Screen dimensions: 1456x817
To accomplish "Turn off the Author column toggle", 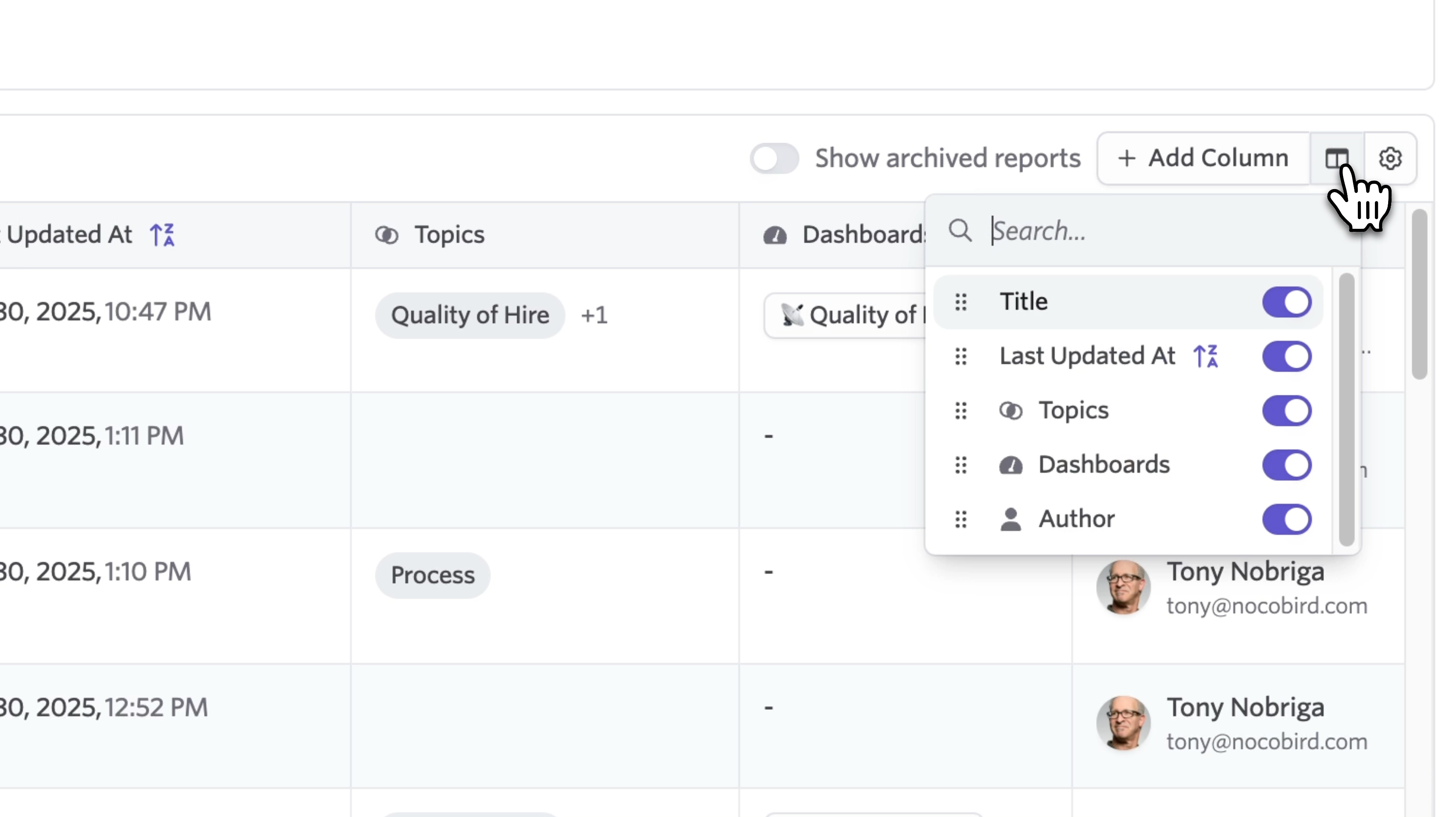I will (x=1287, y=519).
